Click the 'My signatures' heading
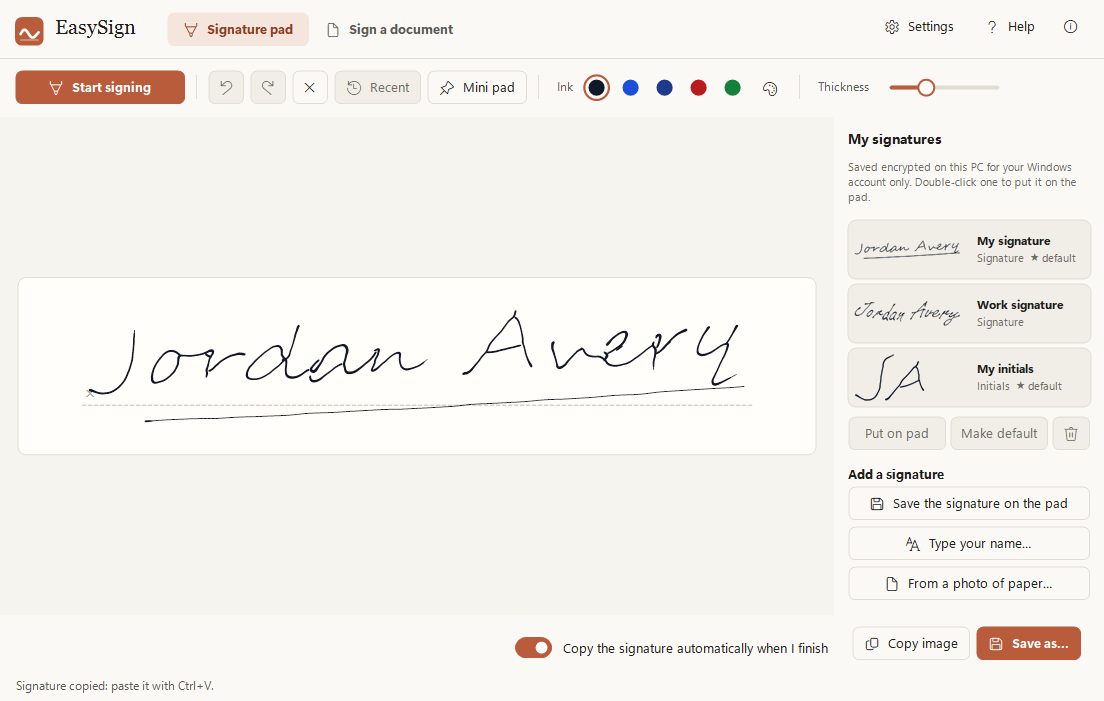This screenshot has width=1104, height=701. pos(894,139)
